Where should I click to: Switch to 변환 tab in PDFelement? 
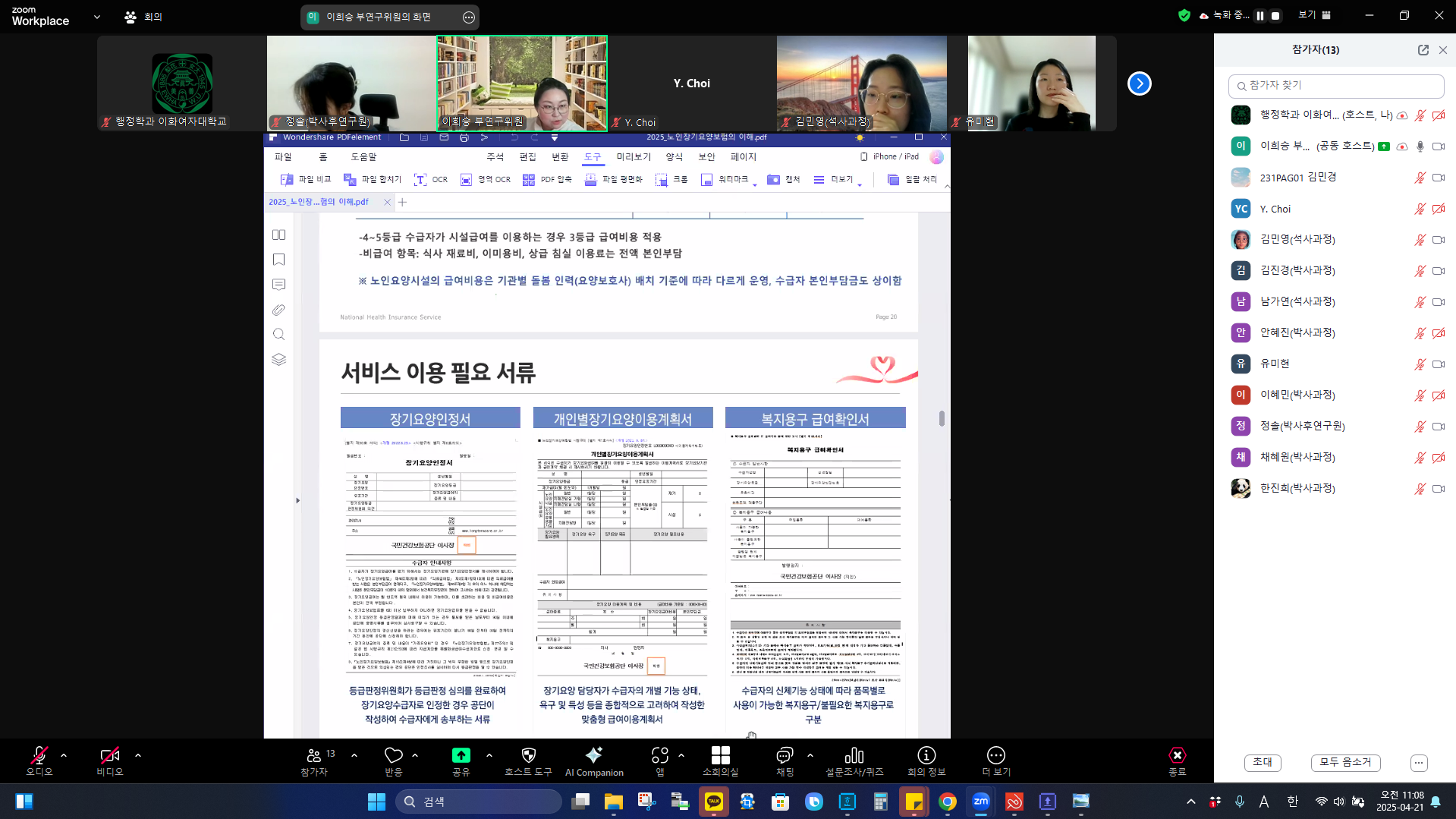(x=560, y=157)
